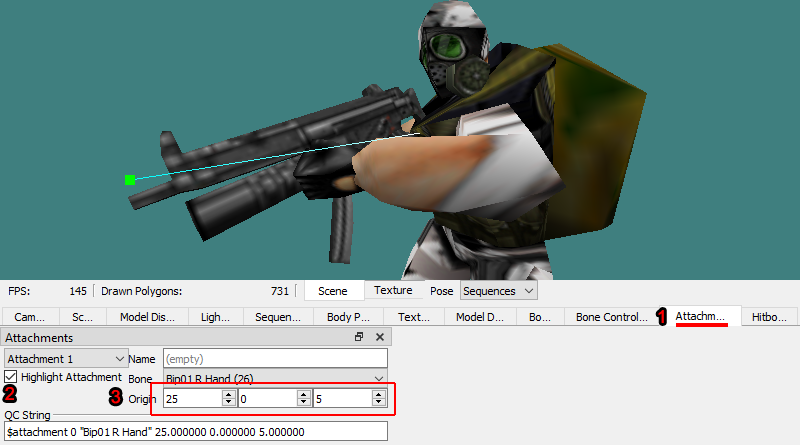Open the Bone Control... tab
This screenshot has width=800, height=445.
pos(612,317)
